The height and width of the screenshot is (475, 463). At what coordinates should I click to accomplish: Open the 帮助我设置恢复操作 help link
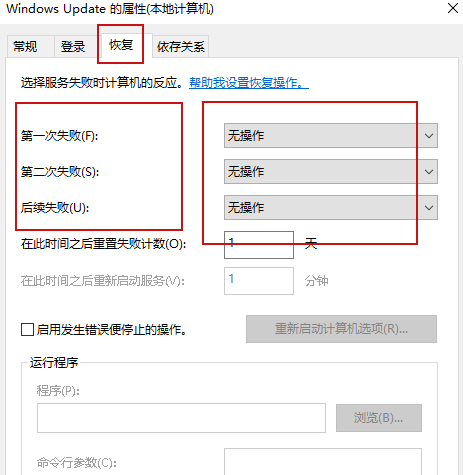coord(249,83)
